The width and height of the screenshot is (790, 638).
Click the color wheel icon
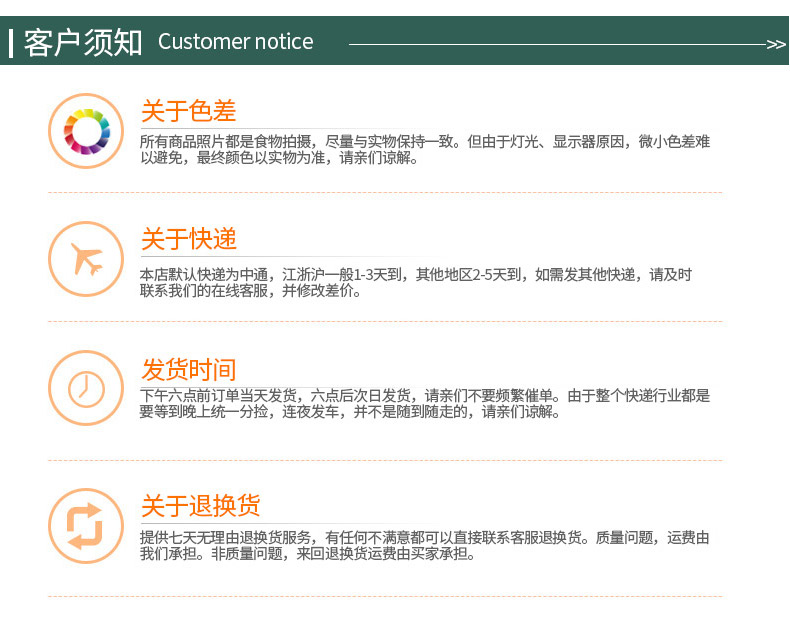86,131
